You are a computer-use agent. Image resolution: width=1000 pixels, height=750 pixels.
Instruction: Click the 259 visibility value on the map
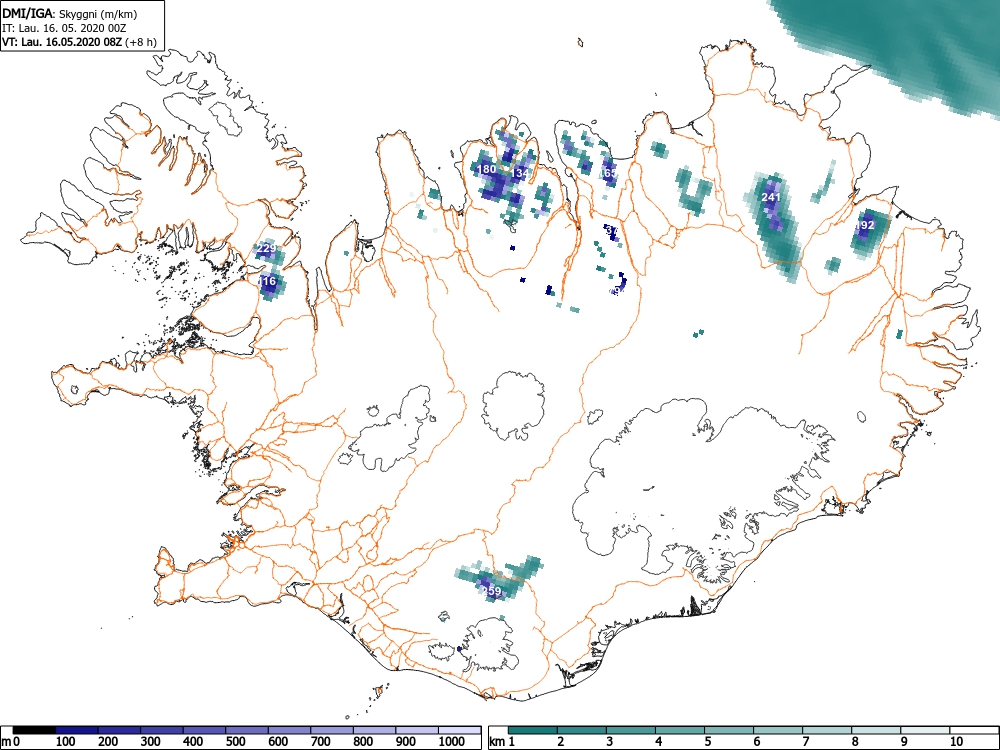(492, 591)
